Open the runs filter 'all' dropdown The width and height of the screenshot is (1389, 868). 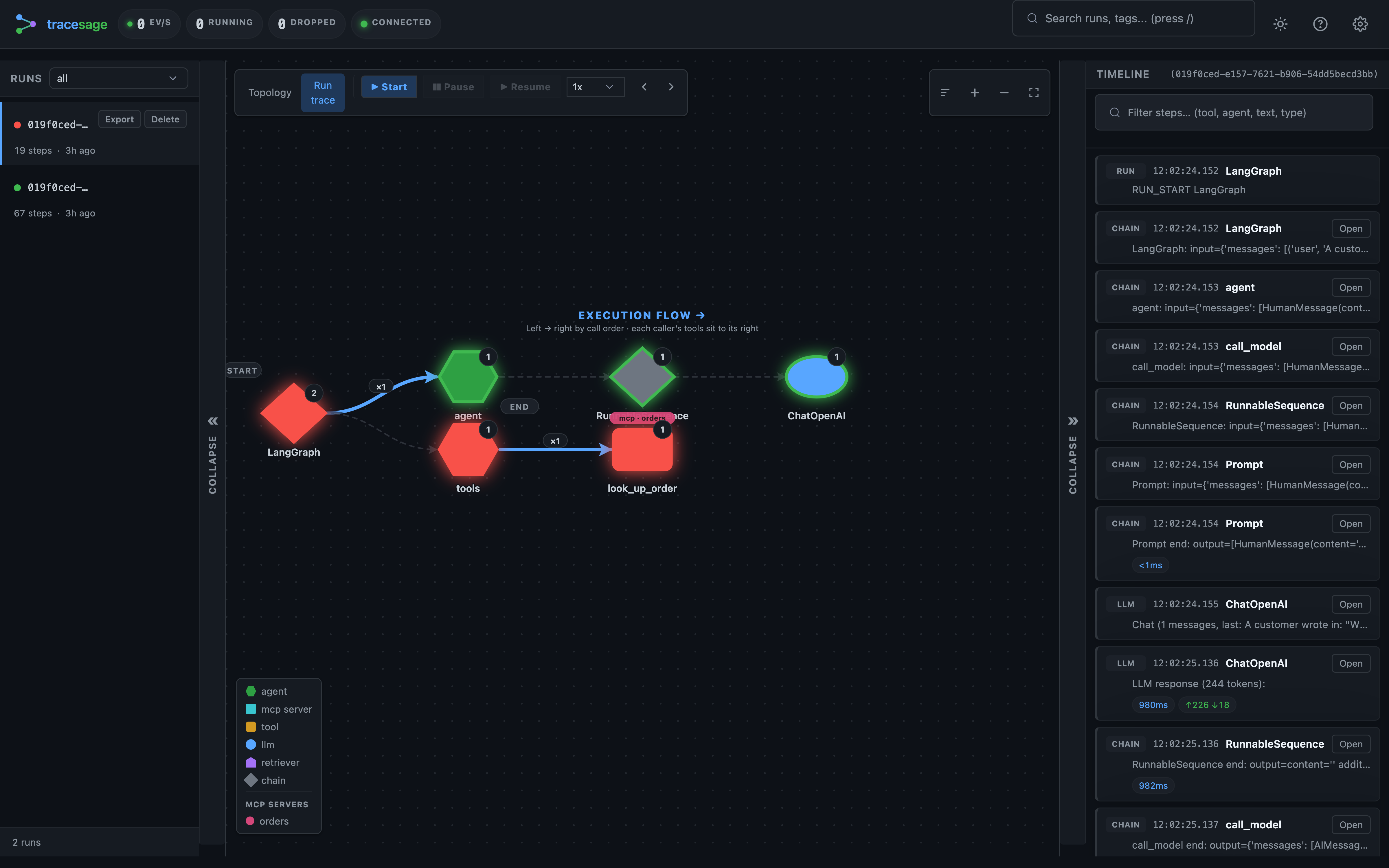(118, 78)
